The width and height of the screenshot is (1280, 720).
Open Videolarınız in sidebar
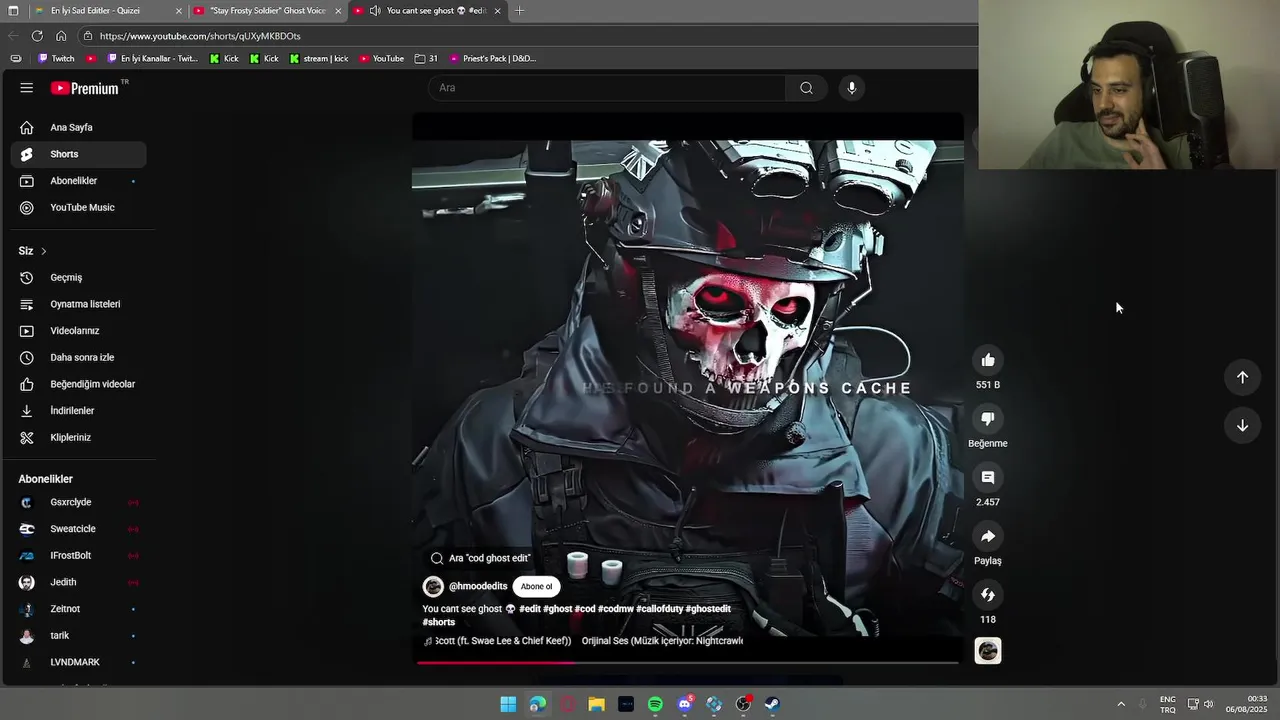[79, 331]
